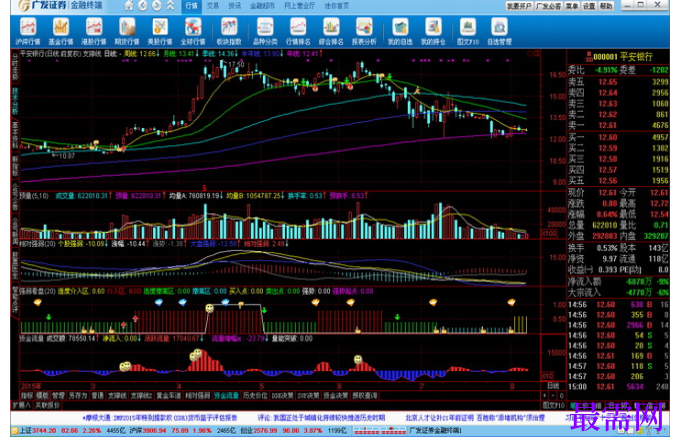Open 美股行情 US stocks icon
The image size is (682, 448).
160,31
